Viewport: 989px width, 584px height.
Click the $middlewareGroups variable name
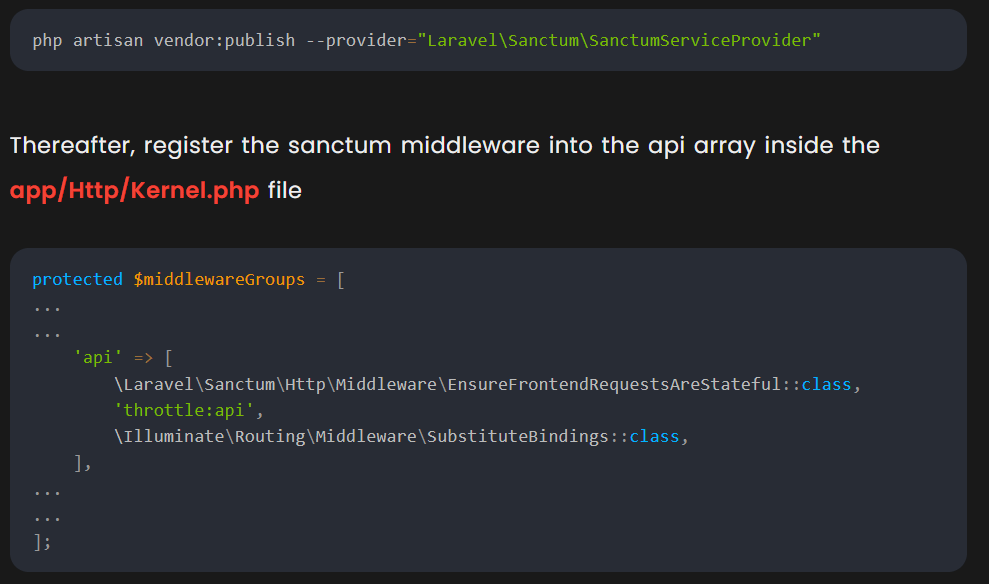[219, 279]
